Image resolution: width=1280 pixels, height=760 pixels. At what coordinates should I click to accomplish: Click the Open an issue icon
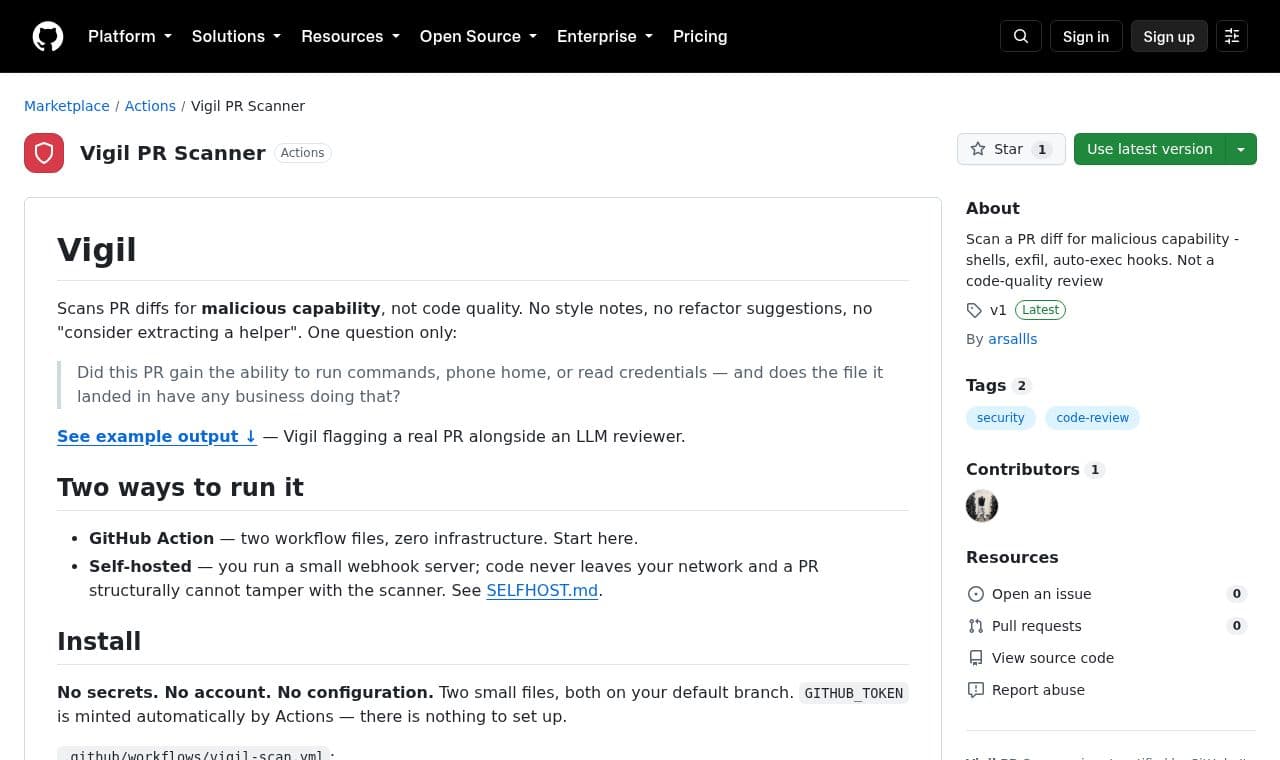(x=976, y=594)
